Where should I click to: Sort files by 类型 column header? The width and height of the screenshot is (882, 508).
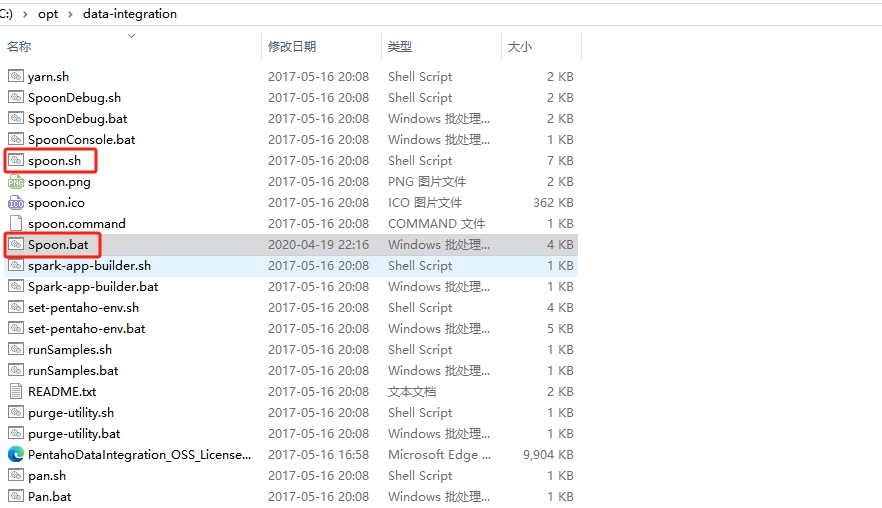tap(400, 47)
